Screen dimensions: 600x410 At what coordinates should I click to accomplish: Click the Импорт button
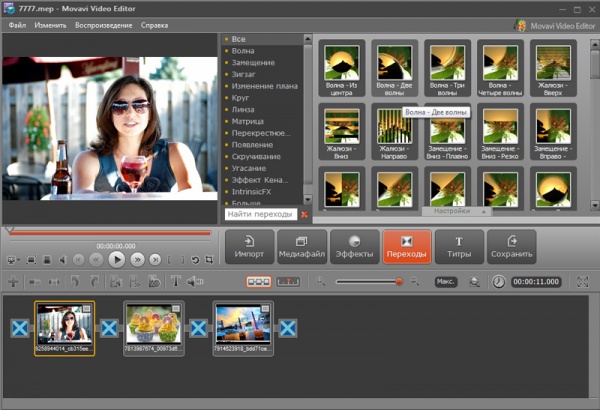(x=249, y=246)
